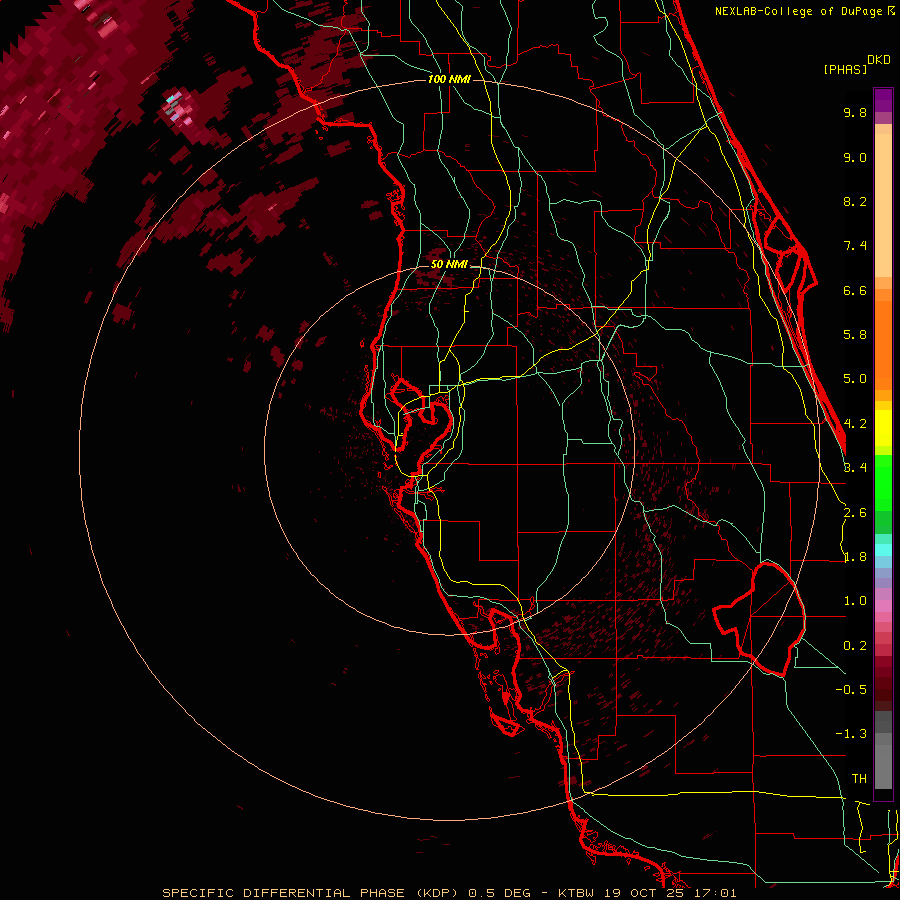The image size is (900, 900).
Task: Select the 9.8 value on the scale
Action: [x=855, y=112]
